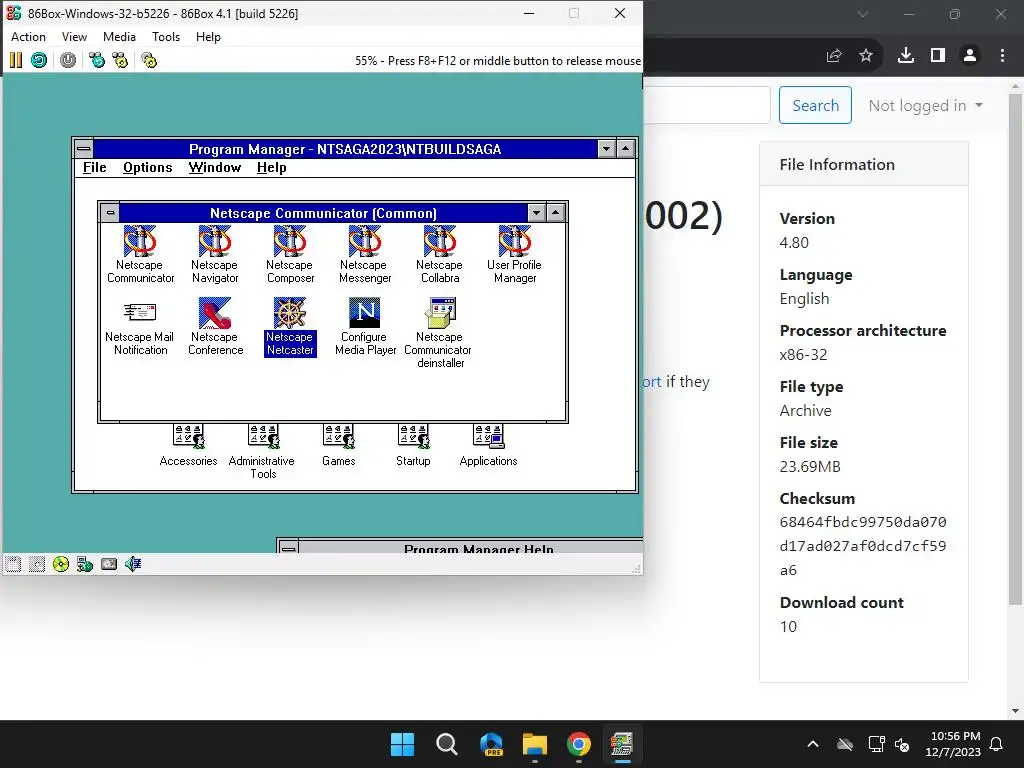The height and width of the screenshot is (768, 1024).
Task: Minimize the Netscape Communicator group window
Action: point(536,213)
